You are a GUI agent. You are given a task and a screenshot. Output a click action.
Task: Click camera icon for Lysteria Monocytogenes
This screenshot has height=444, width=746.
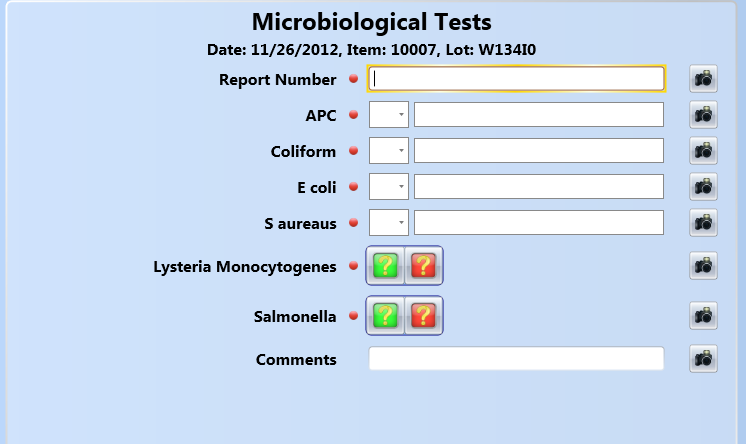click(x=703, y=266)
